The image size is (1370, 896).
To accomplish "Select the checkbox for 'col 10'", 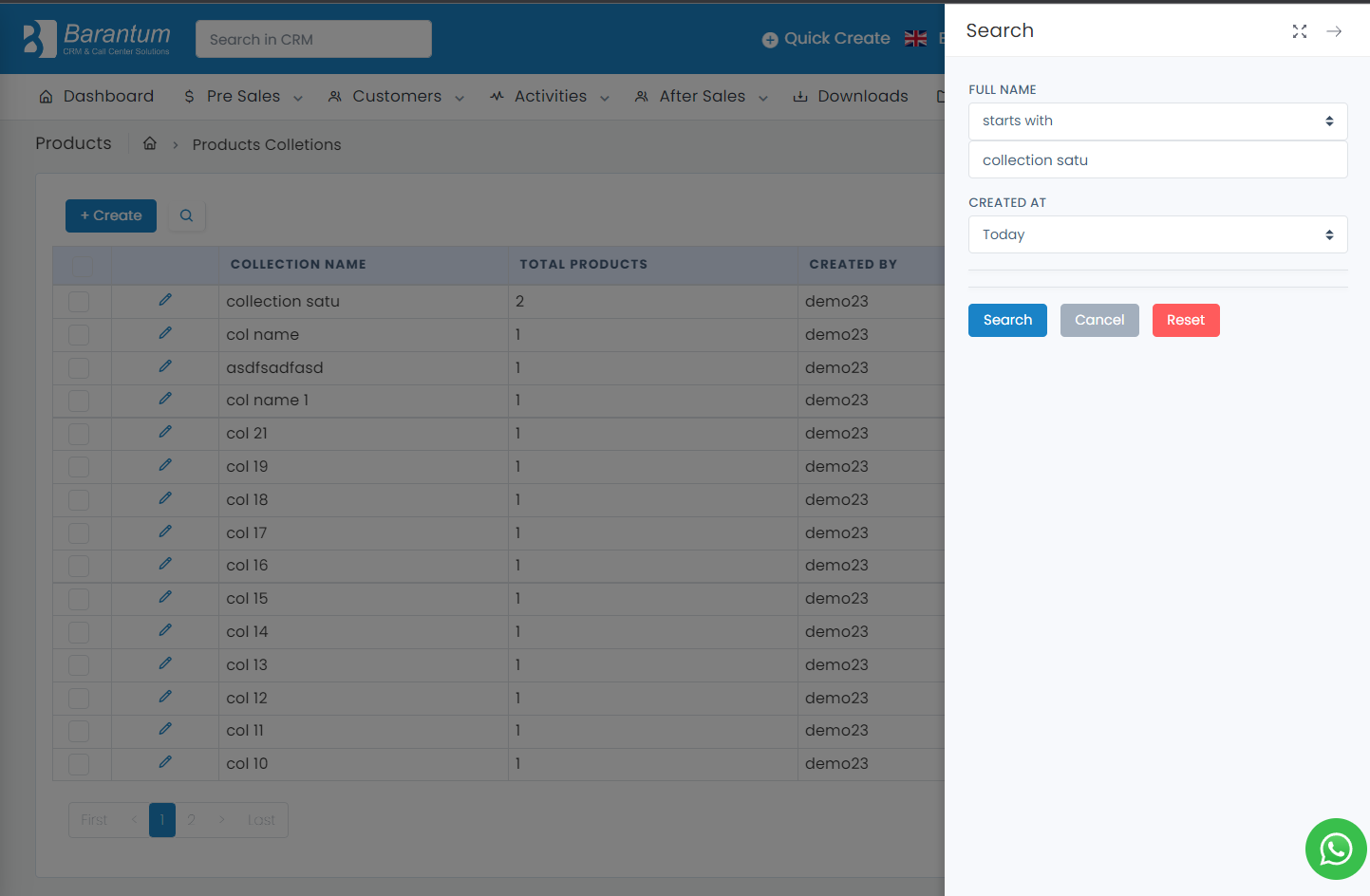I will pos(79,764).
